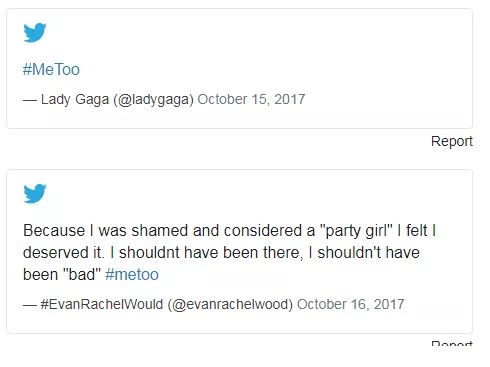The image size is (490, 367).
Task: Open the lowercase #metoo hashtag link
Action: 132,275
